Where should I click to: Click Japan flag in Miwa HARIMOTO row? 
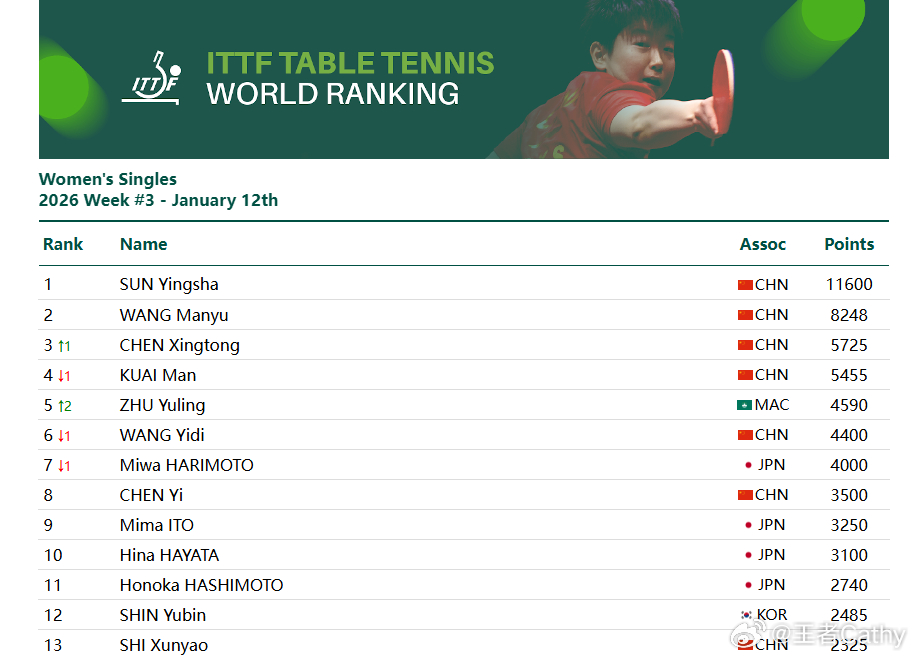pyautogui.click(x=748, y=465)
